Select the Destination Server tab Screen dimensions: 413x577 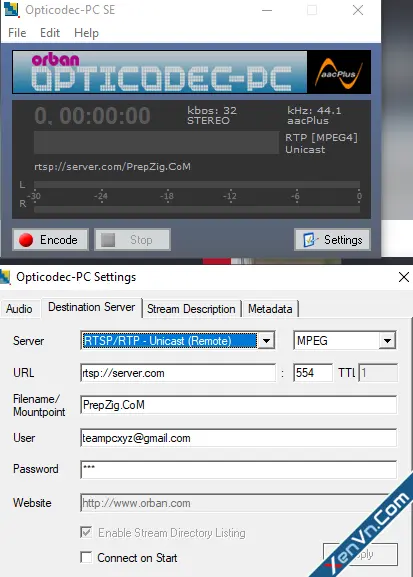click(91, 307)
